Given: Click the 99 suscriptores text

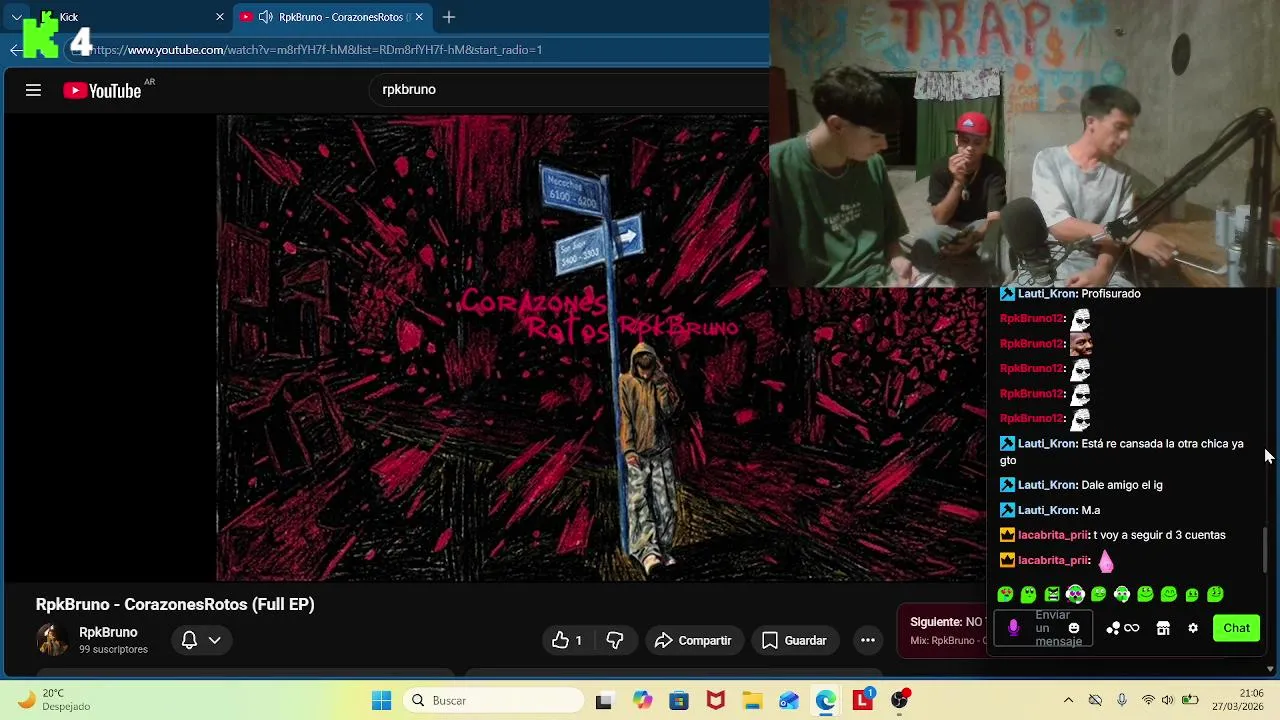Looking at the screenshot, I should pyautogui.click(x=113, y=650).
